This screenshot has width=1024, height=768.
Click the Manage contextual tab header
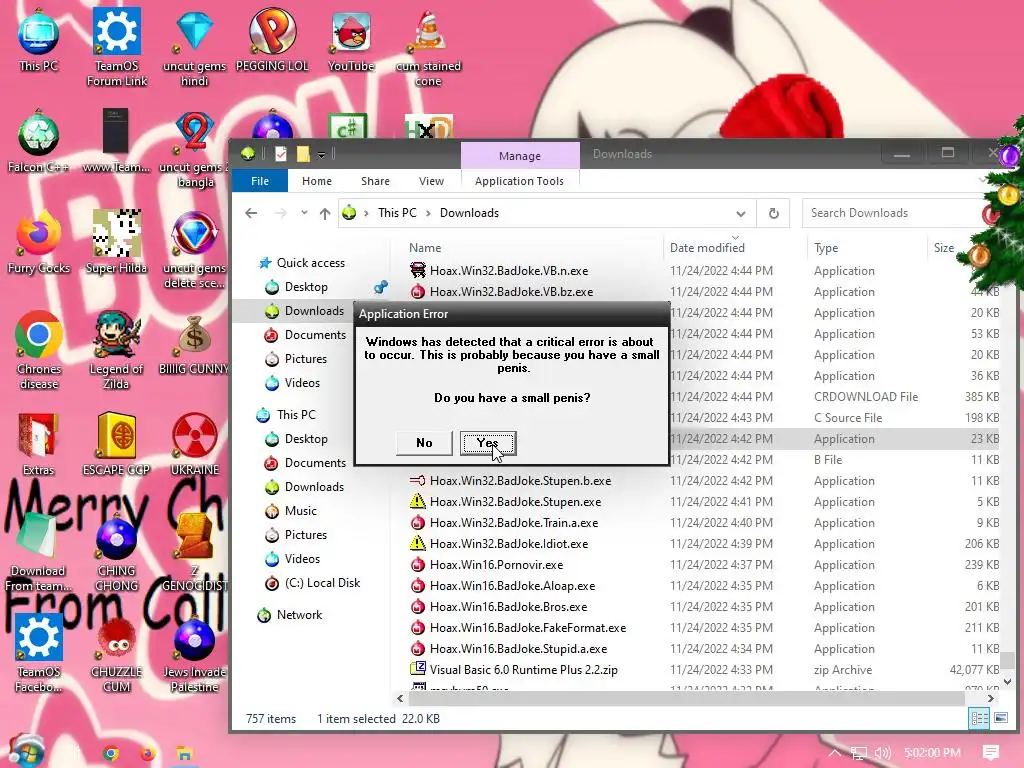pos(520,155)
